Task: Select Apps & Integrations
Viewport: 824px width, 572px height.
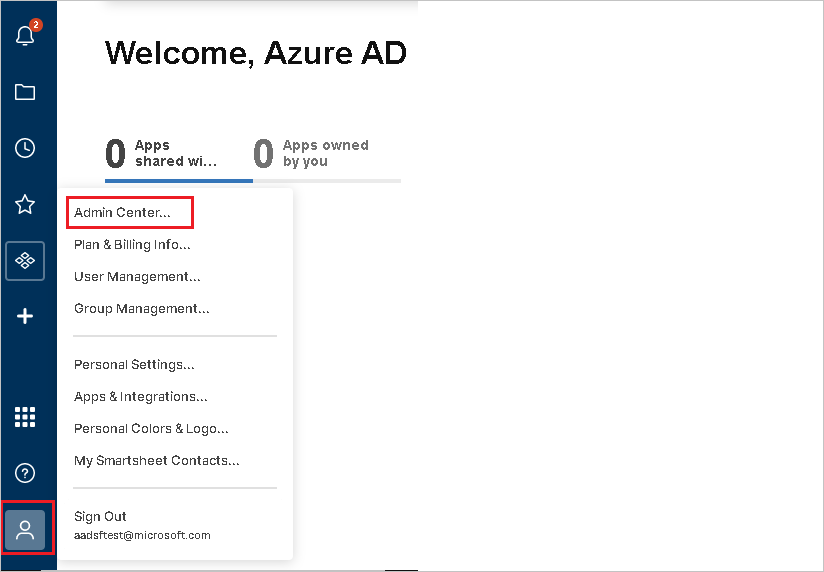Action: [x=141, y=396]
